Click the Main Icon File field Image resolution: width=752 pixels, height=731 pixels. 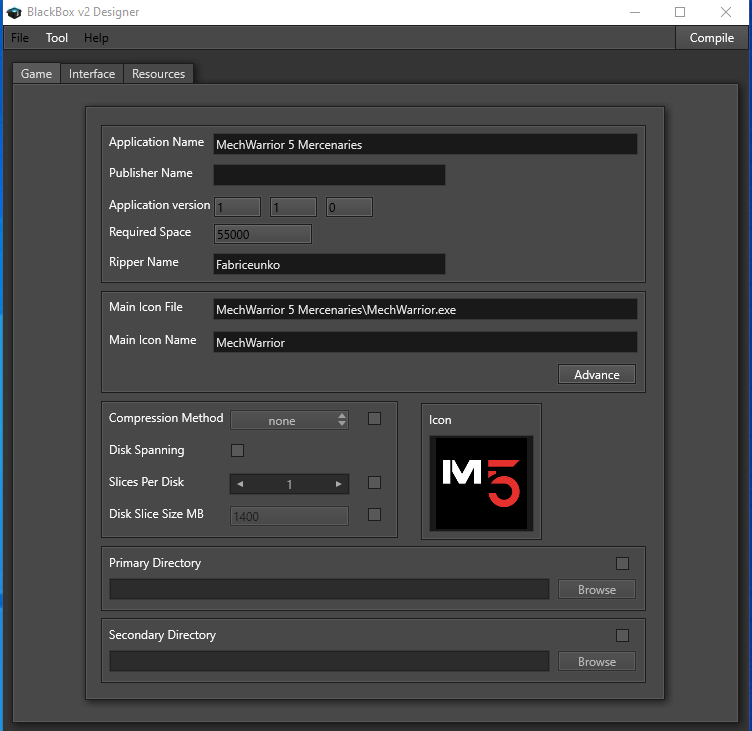click(425, 309)
